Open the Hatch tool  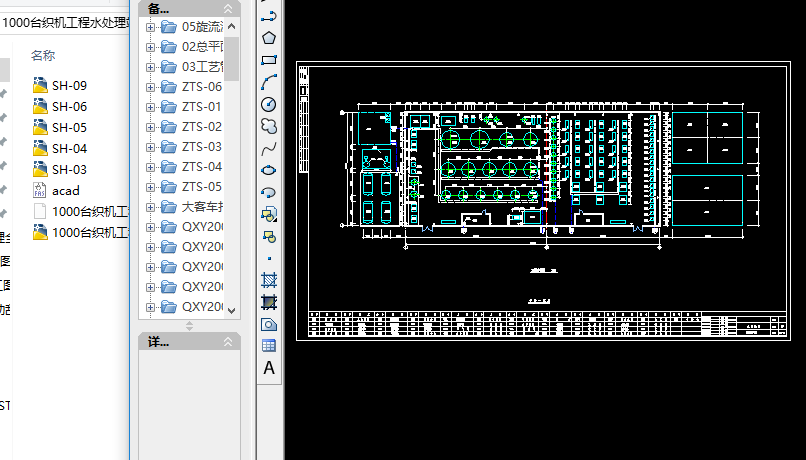pos(269,280)
